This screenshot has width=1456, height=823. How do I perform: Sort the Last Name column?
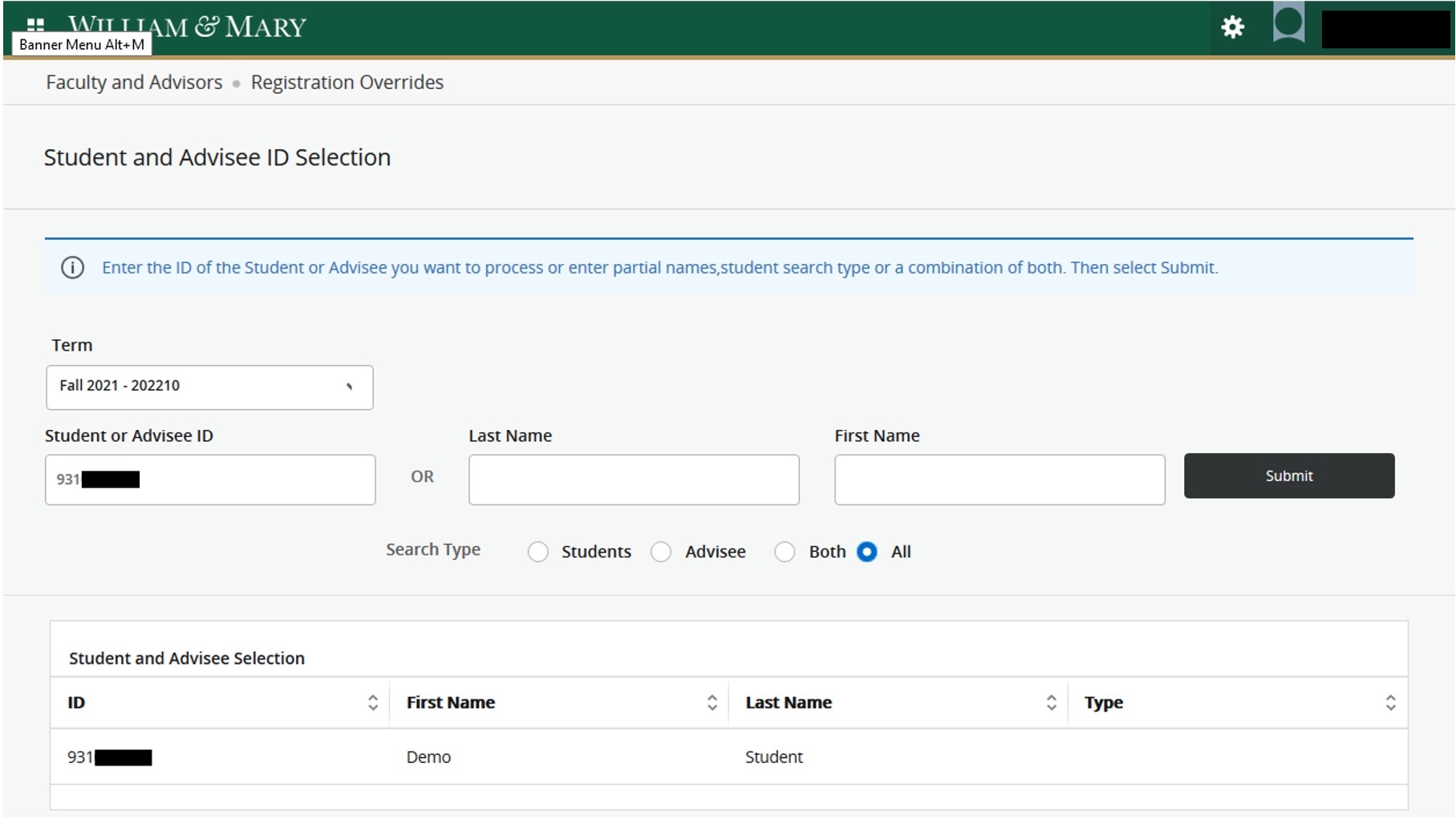tap(1052, 702)
